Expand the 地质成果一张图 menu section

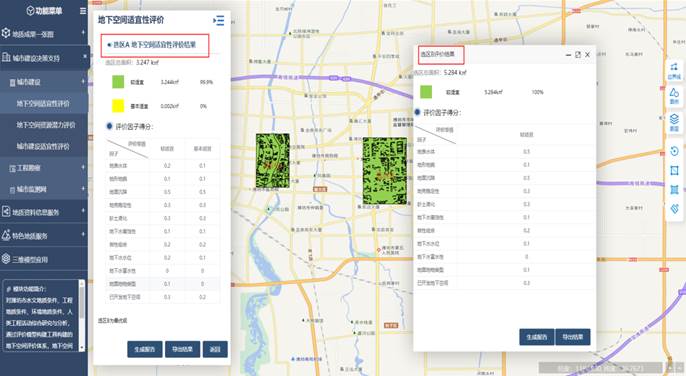pos(44,33)
